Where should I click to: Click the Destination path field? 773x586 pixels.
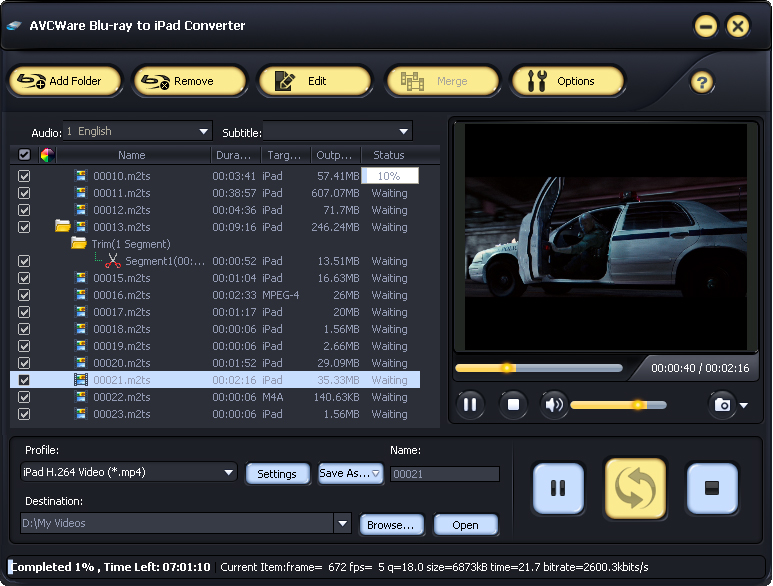coord(177,523)
